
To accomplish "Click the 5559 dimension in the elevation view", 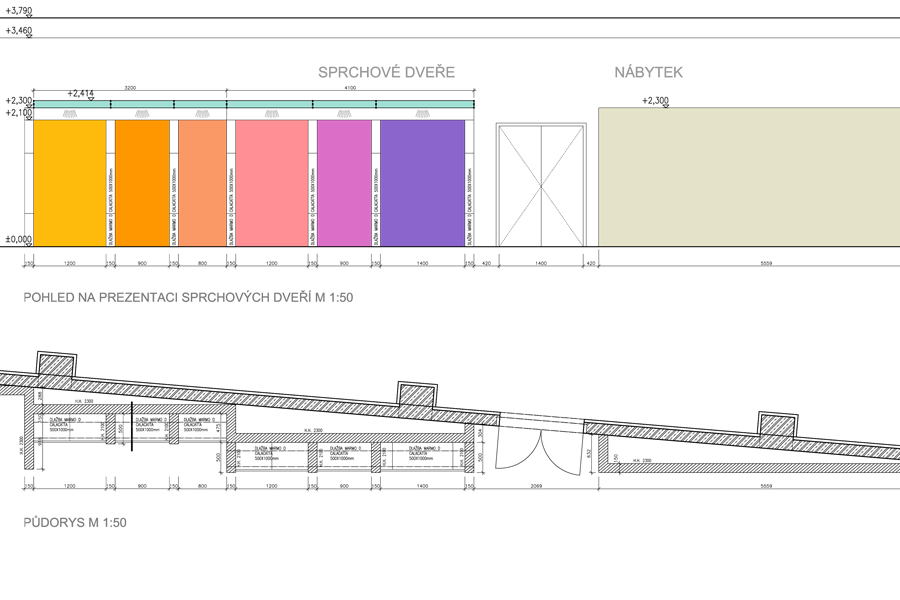I will [766, 264].
